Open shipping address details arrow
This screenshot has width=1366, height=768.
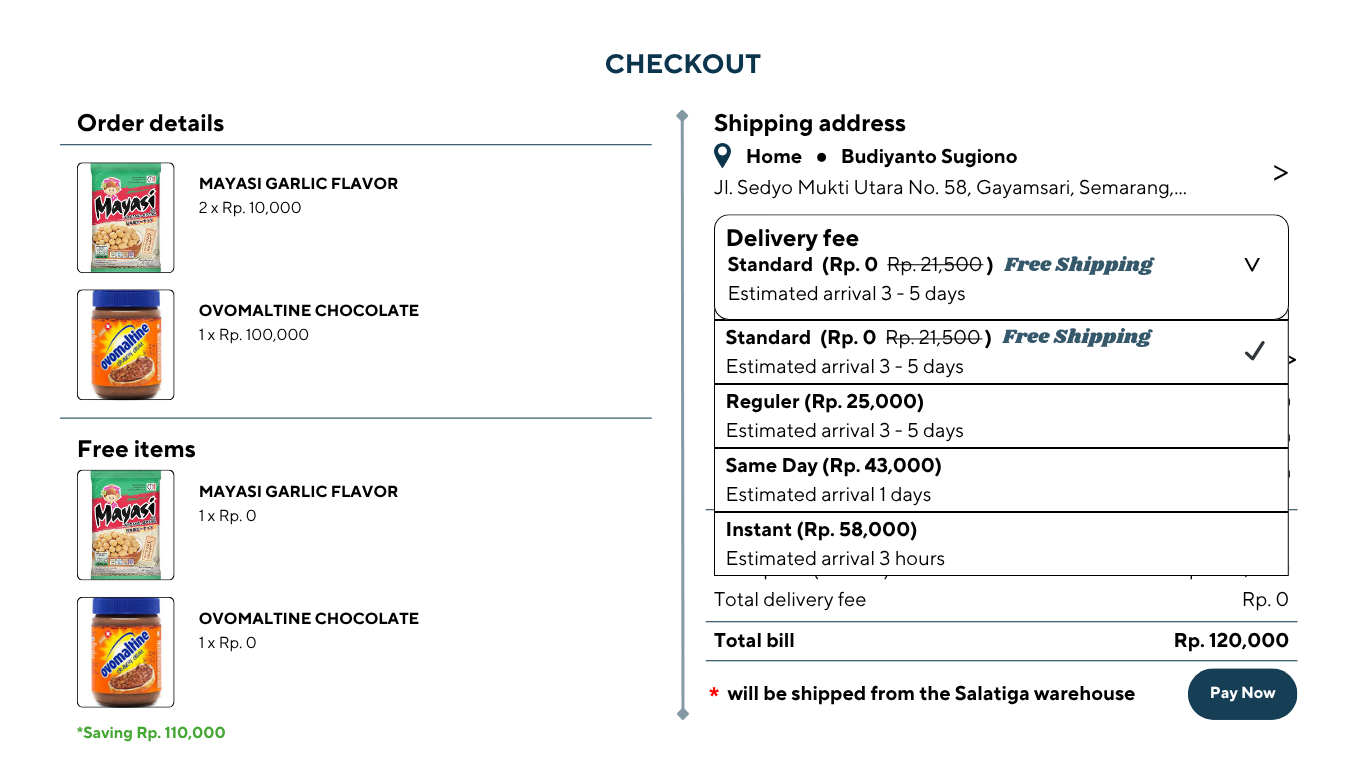click(x=1280, y=173)
